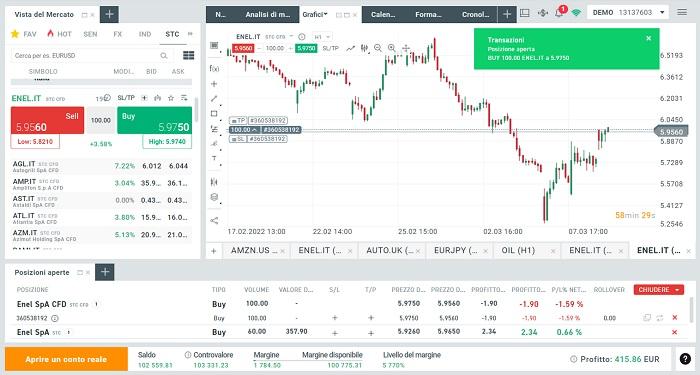This screenshot has height=375, width=700.
Task: Select the FX category tab
Action: click(x=117, y=34)
